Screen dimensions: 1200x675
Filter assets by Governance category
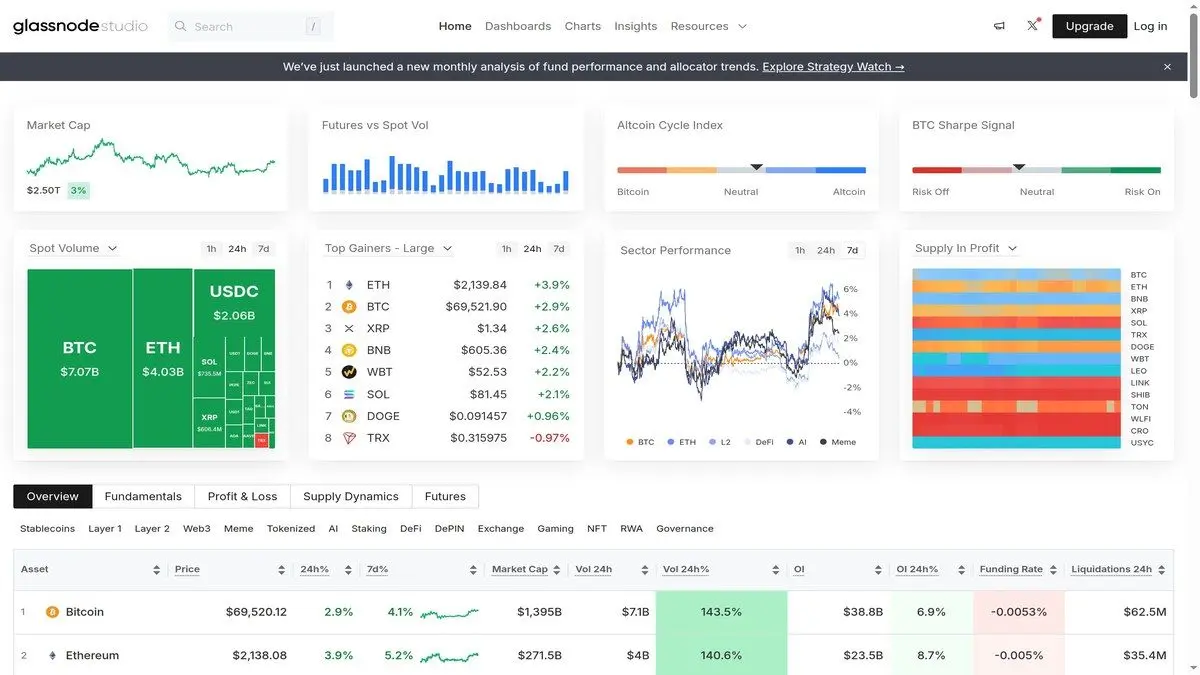pyautogui.click(x=685, y=529)
